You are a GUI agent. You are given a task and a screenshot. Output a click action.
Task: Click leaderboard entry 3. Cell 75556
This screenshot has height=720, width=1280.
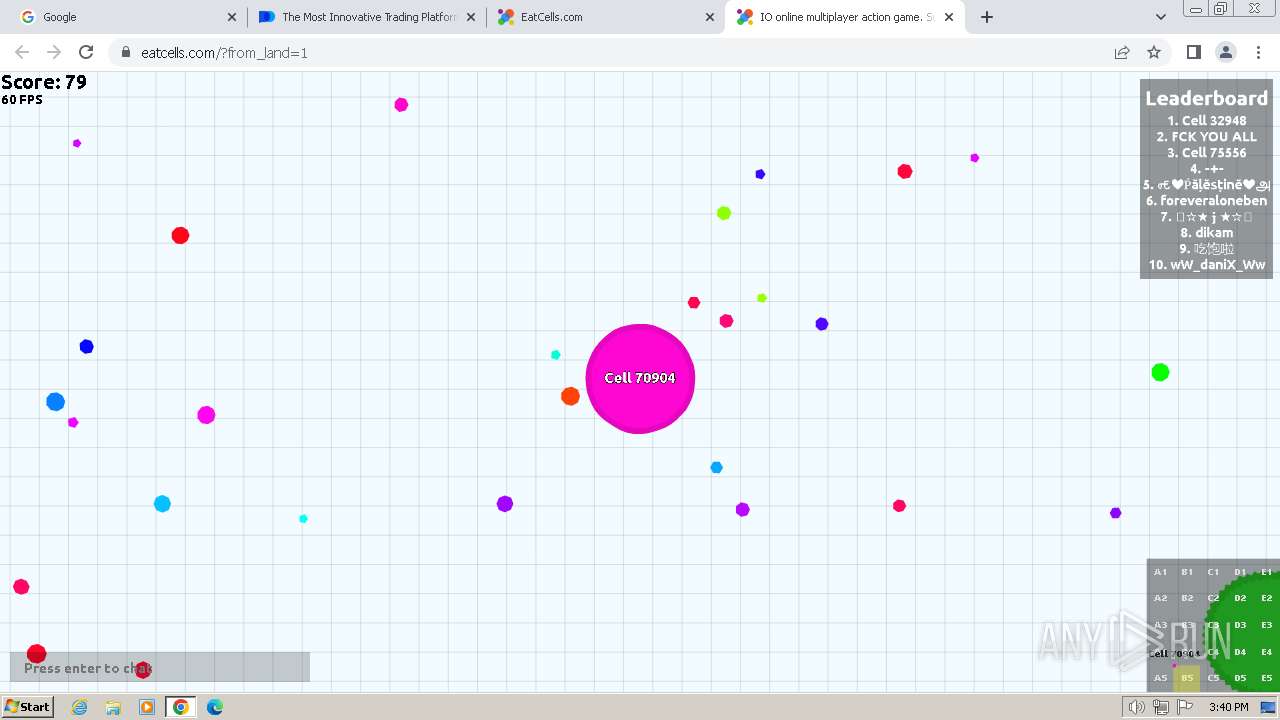point(1206,153)
